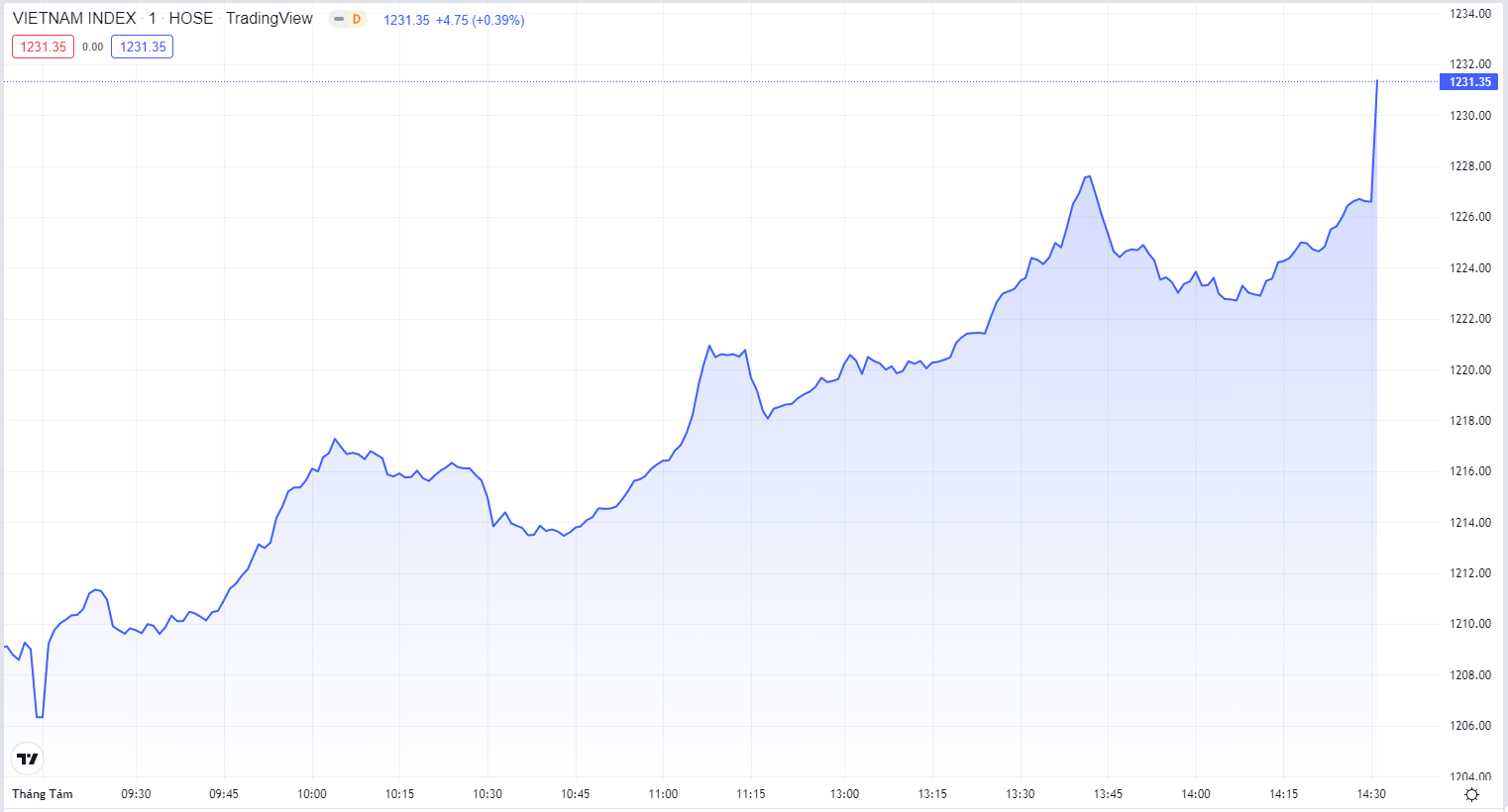Click the 1226.00 price axis label
Screen dimensions: 1508x812
(x=1470, y=217)
